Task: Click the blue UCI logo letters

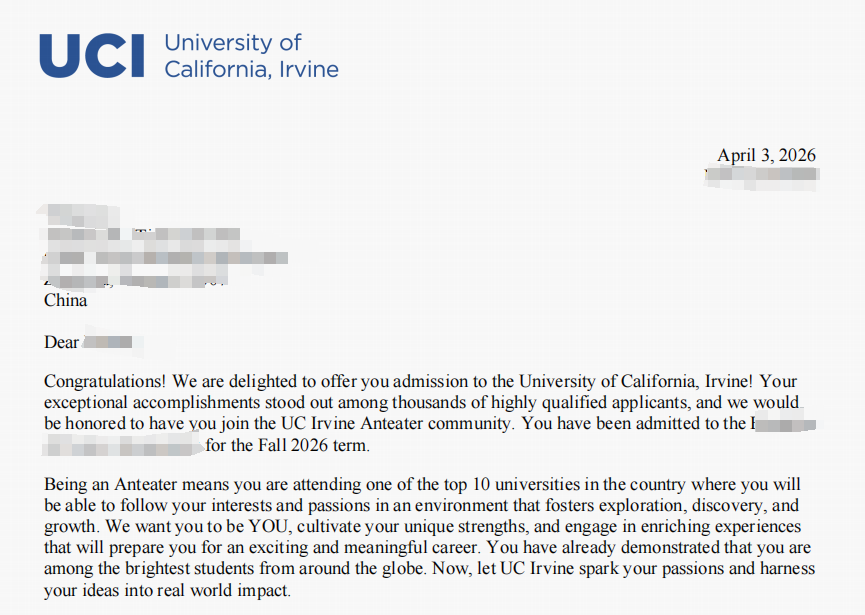Action: pyautogui.click(x=90, y=55)
